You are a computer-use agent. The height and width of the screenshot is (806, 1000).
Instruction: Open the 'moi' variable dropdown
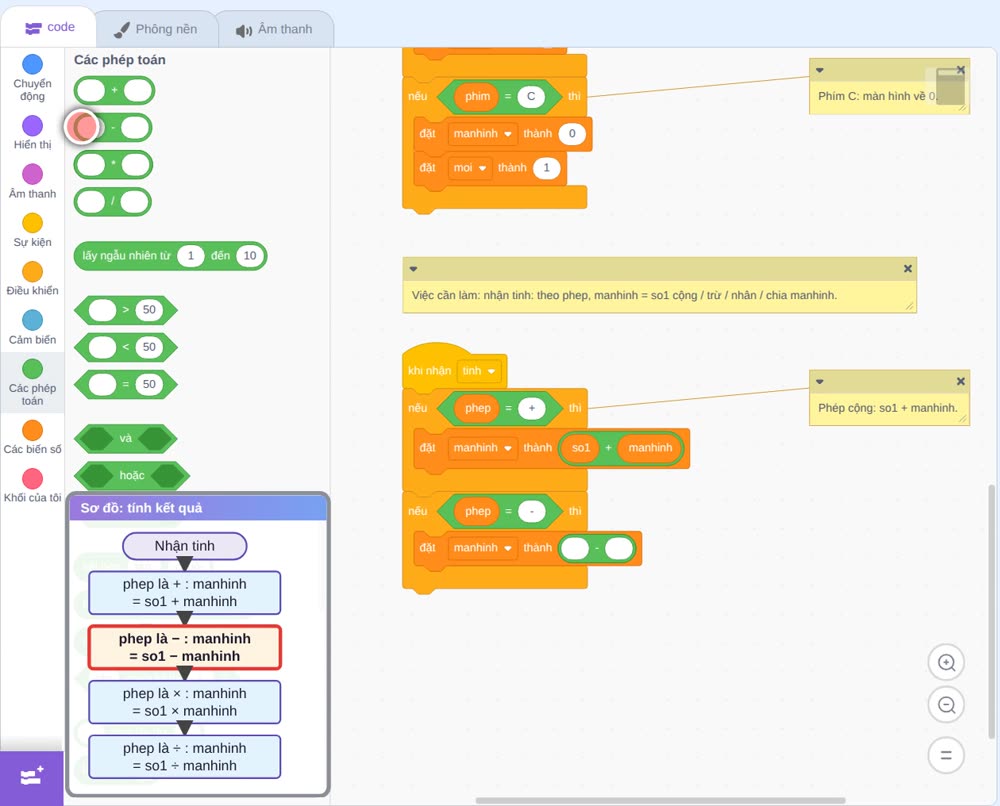coord(469,168)
